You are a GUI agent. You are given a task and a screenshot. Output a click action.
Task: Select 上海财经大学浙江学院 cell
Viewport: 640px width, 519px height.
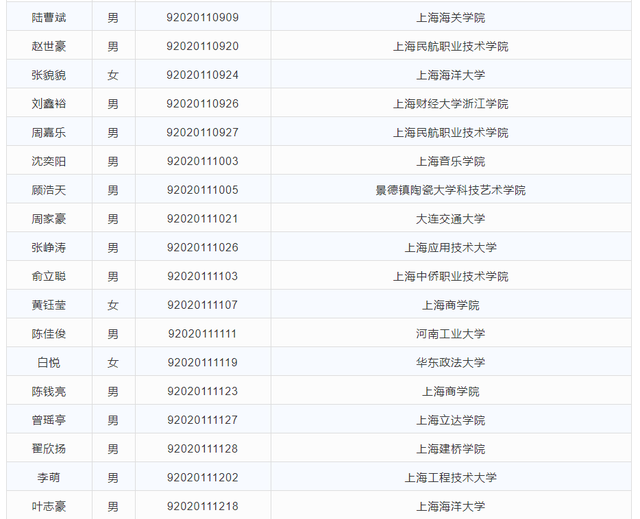[451, 104]
